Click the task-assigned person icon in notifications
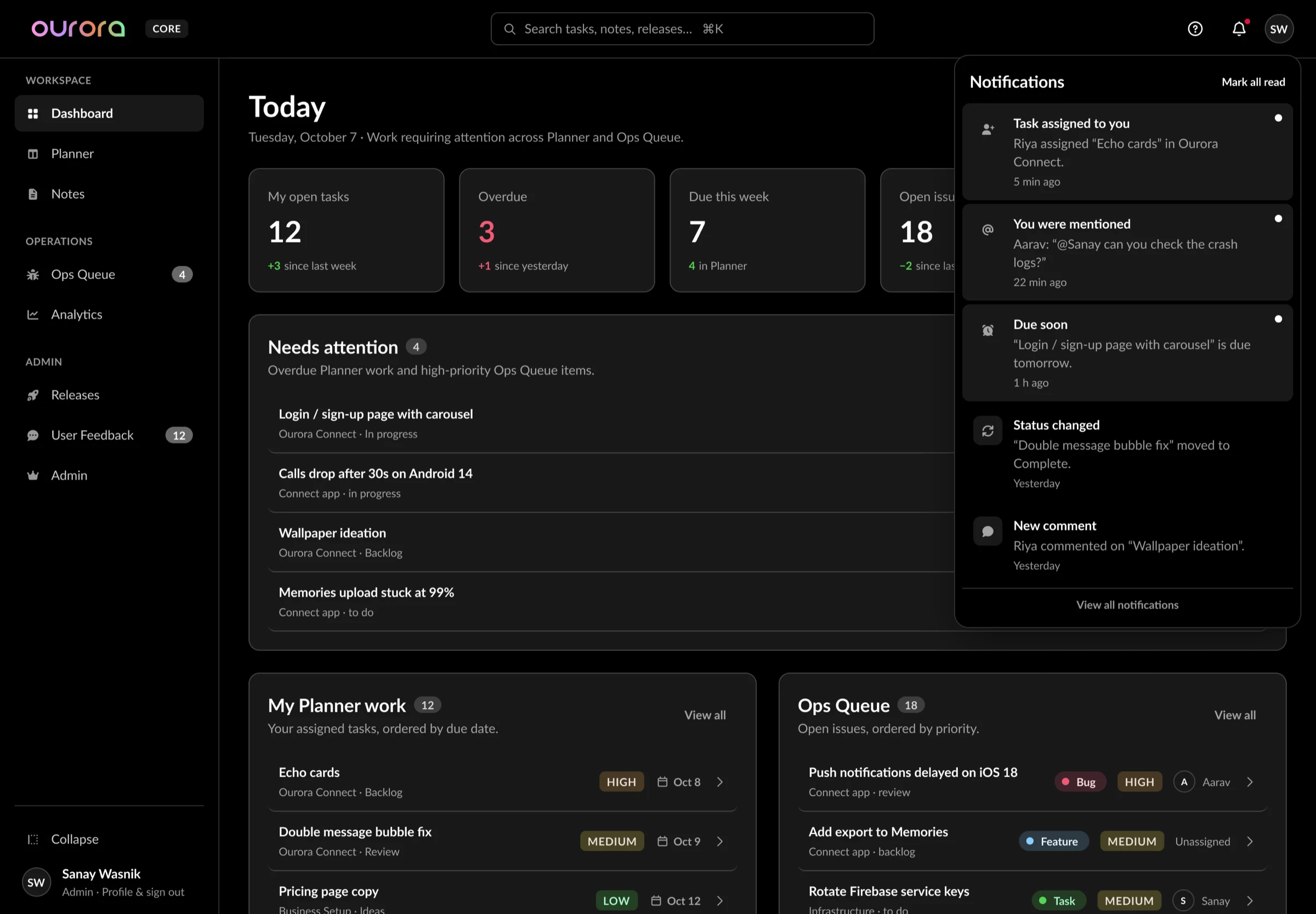Viewport: 1316px width, 914px height. coord(988,129)
